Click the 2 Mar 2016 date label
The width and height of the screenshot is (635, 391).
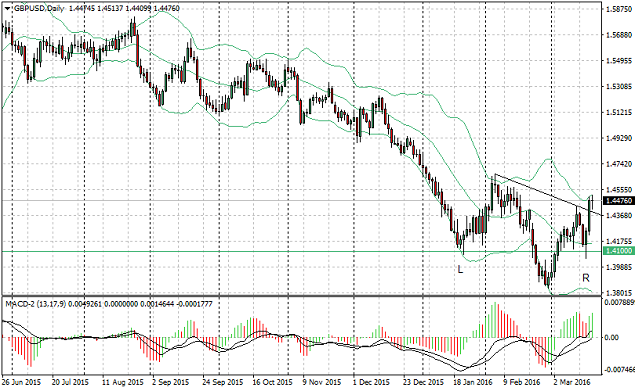(571, 382)
